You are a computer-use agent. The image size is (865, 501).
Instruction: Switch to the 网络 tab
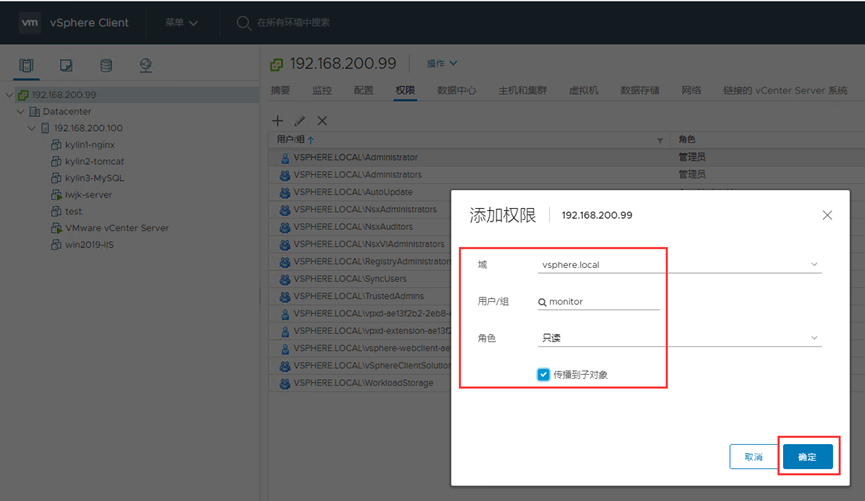point(691,90)
